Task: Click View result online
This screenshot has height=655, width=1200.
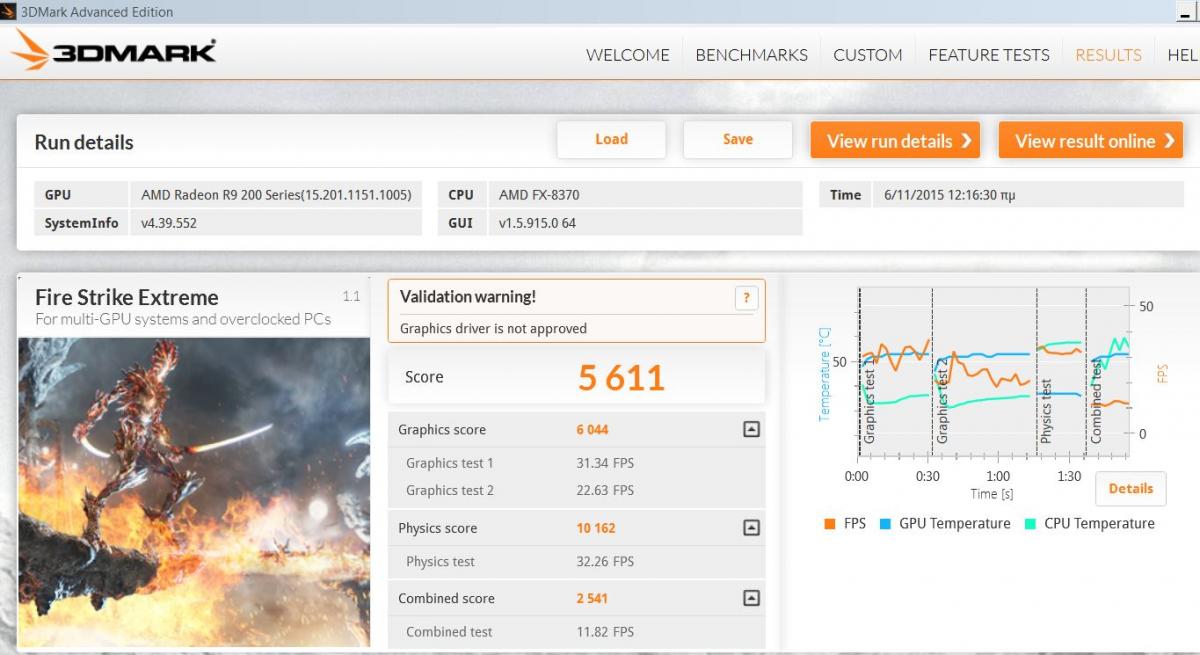Action: pyautogui.click(x=1091, y=140)
